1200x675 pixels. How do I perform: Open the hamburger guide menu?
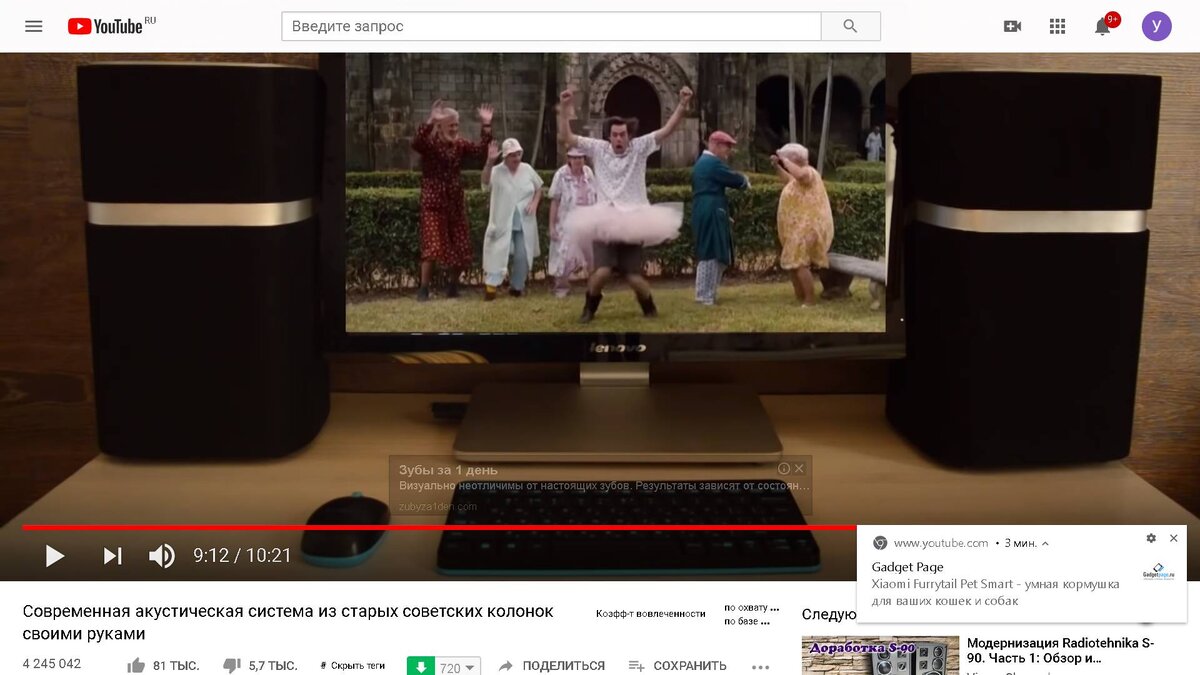(34, 26)
